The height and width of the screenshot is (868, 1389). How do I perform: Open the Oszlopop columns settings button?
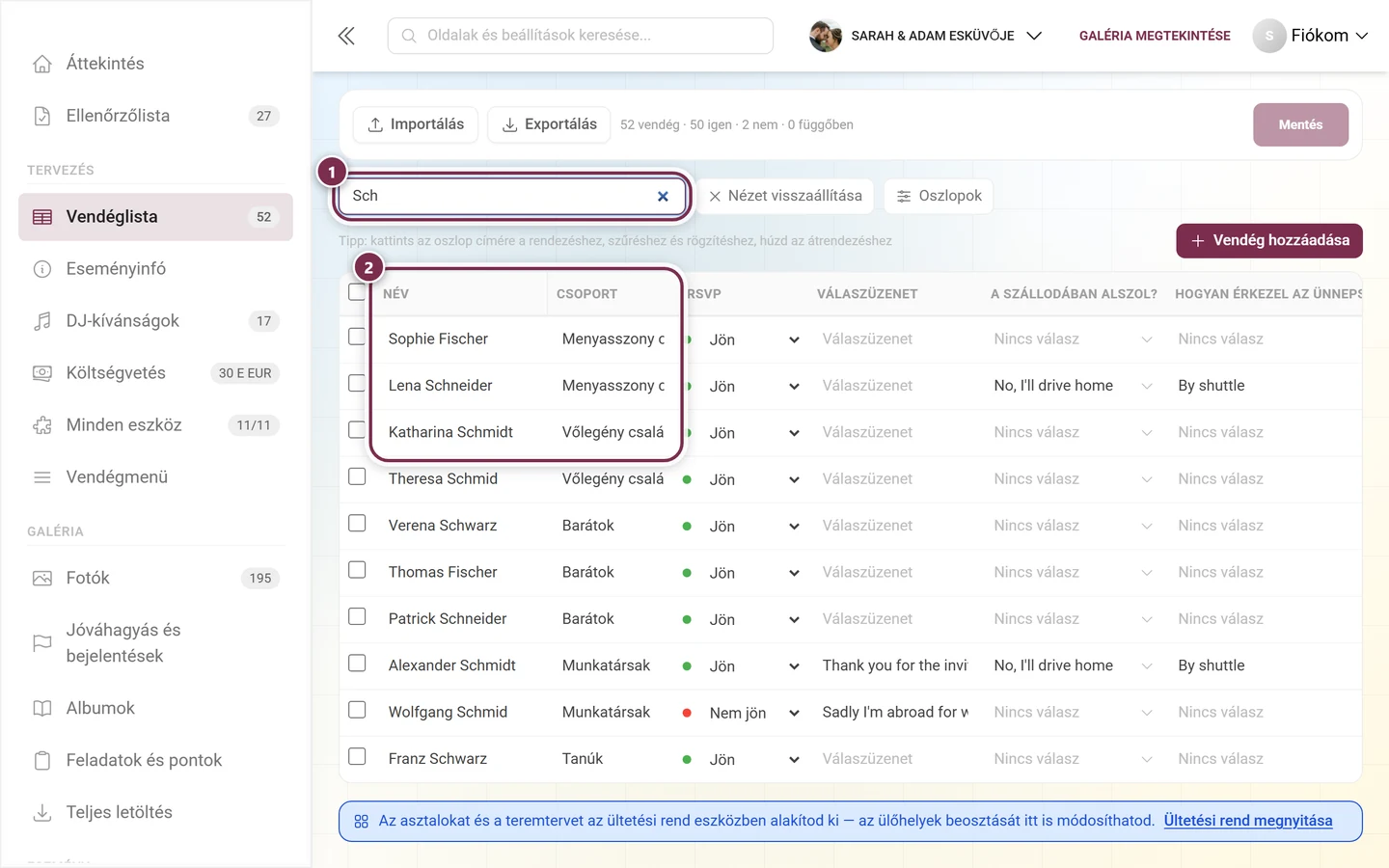pos(939,196)
